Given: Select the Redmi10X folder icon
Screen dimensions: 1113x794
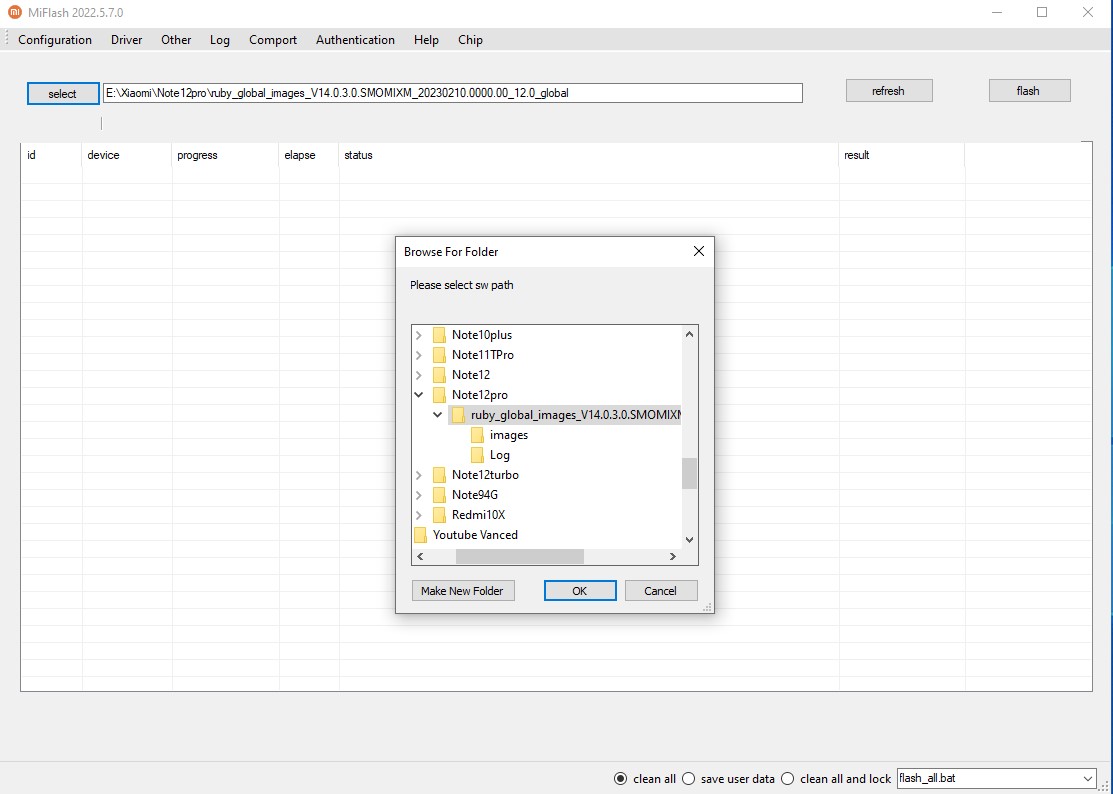Looking at the screenshot, I should click(x=439, y=514).
